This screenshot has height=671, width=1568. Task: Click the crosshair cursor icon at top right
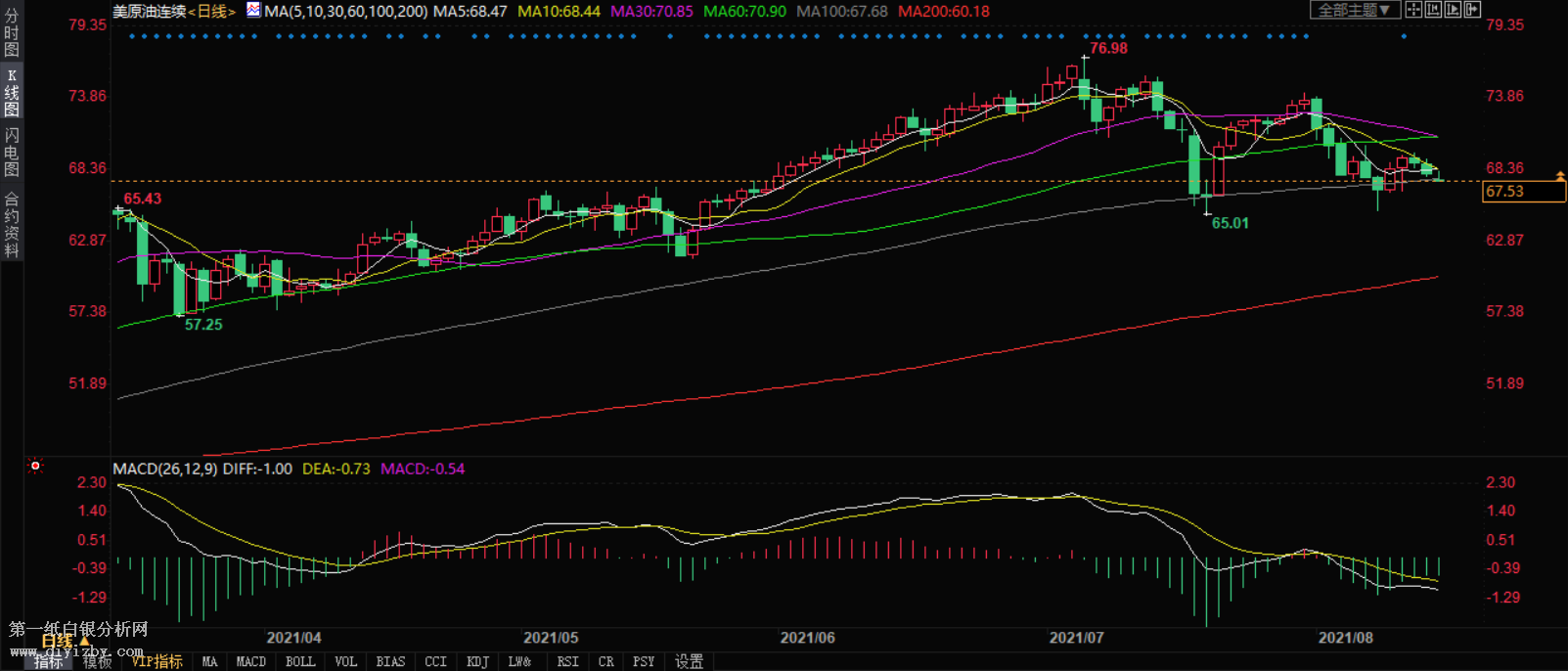1413,10
